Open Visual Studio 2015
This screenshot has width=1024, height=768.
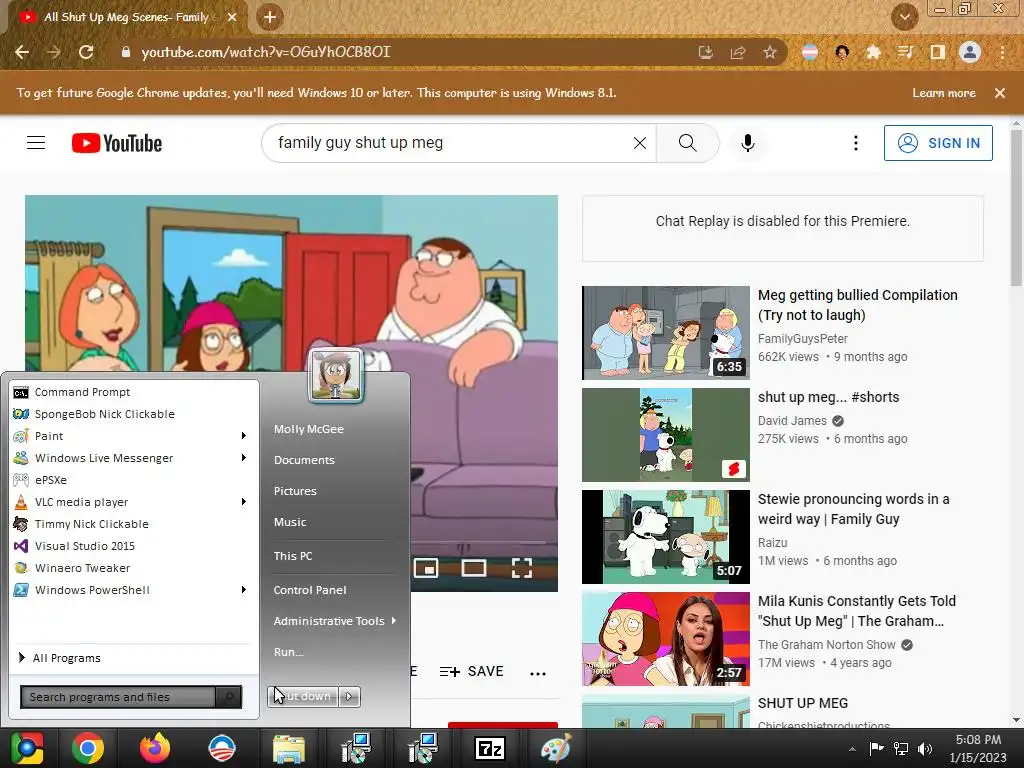134,546
